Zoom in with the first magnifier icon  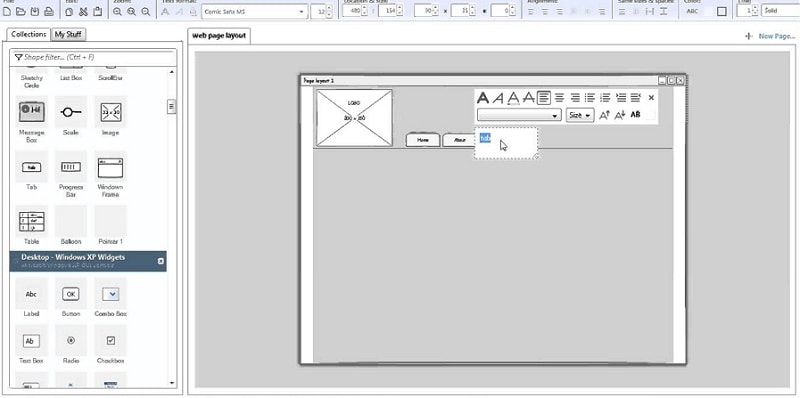[118, 11]
